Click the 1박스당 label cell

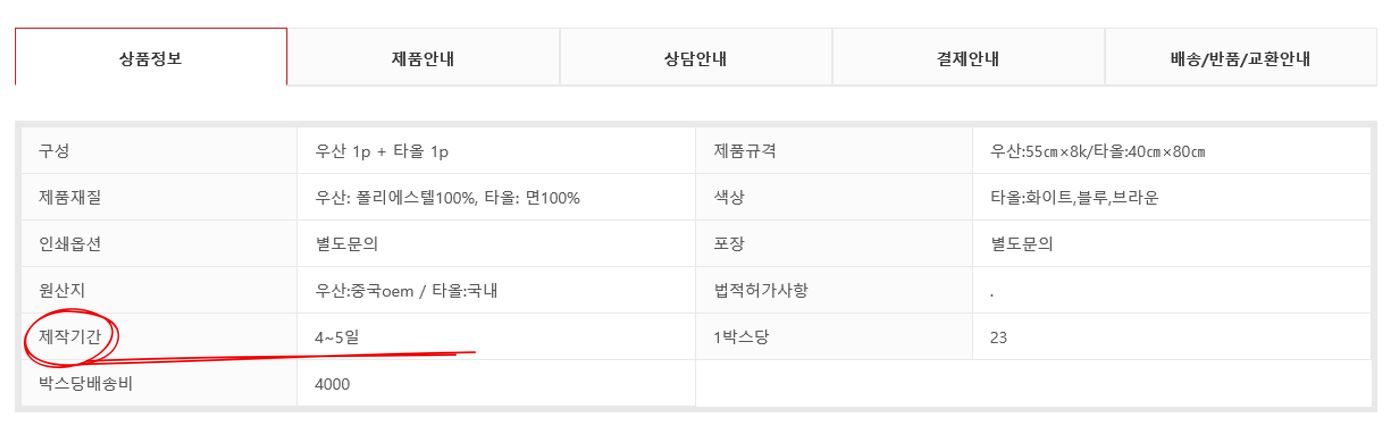tap(737, 337)
